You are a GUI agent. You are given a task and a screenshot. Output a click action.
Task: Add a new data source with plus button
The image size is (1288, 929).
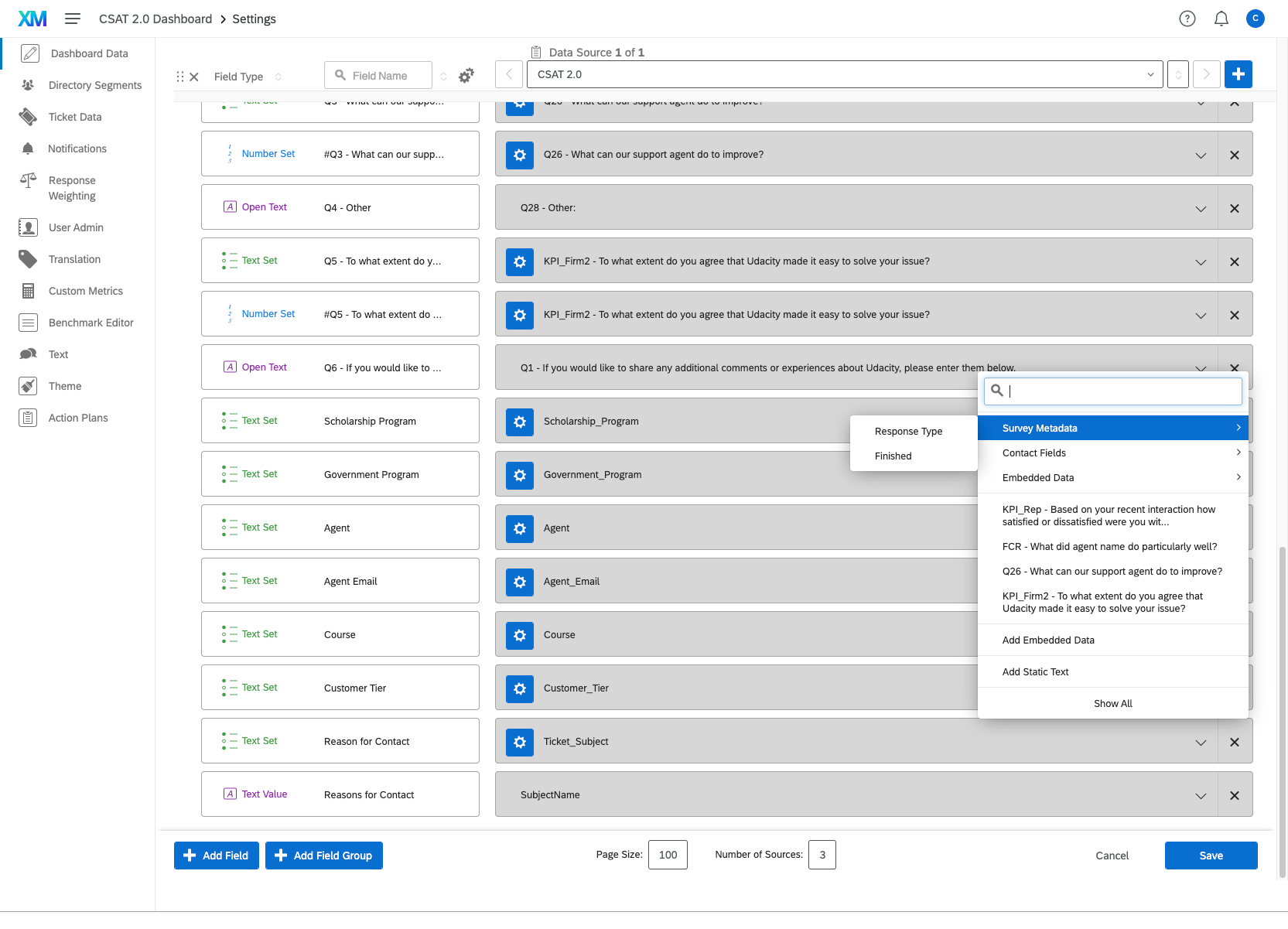pyautogui.click(x=1238, y=74)
